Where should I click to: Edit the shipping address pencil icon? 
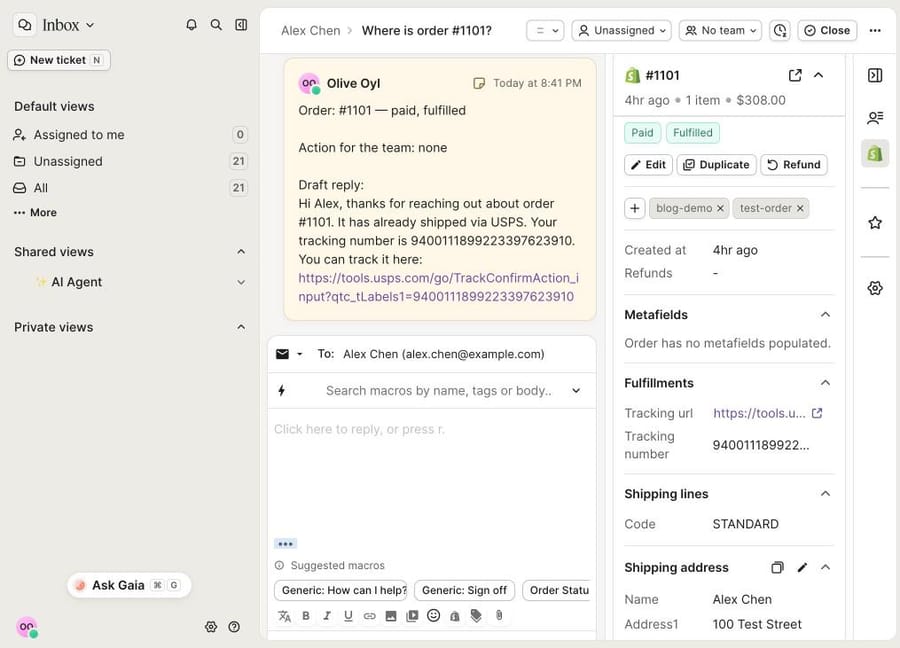coord(802,568)
